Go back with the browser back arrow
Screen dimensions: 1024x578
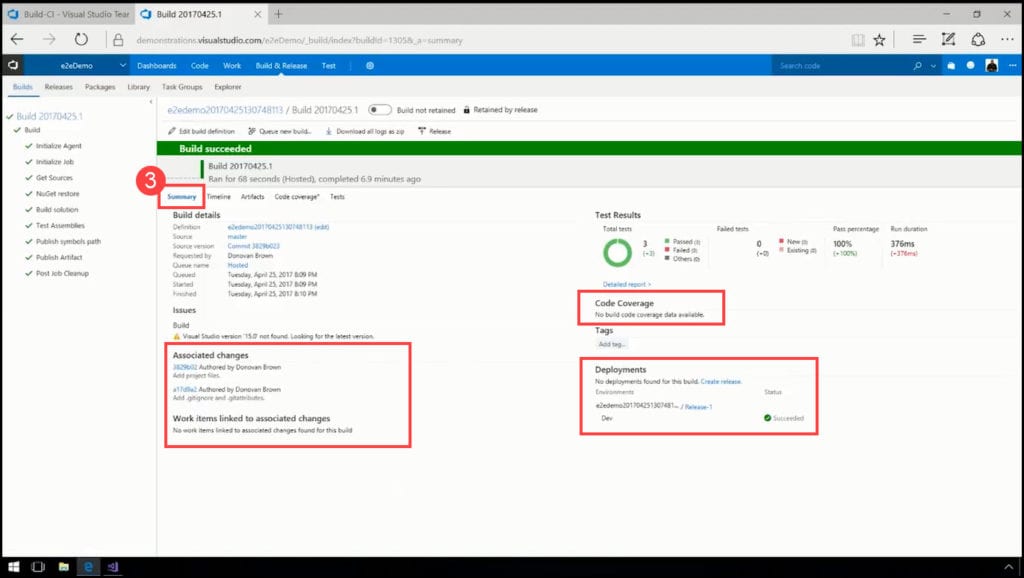17,40
